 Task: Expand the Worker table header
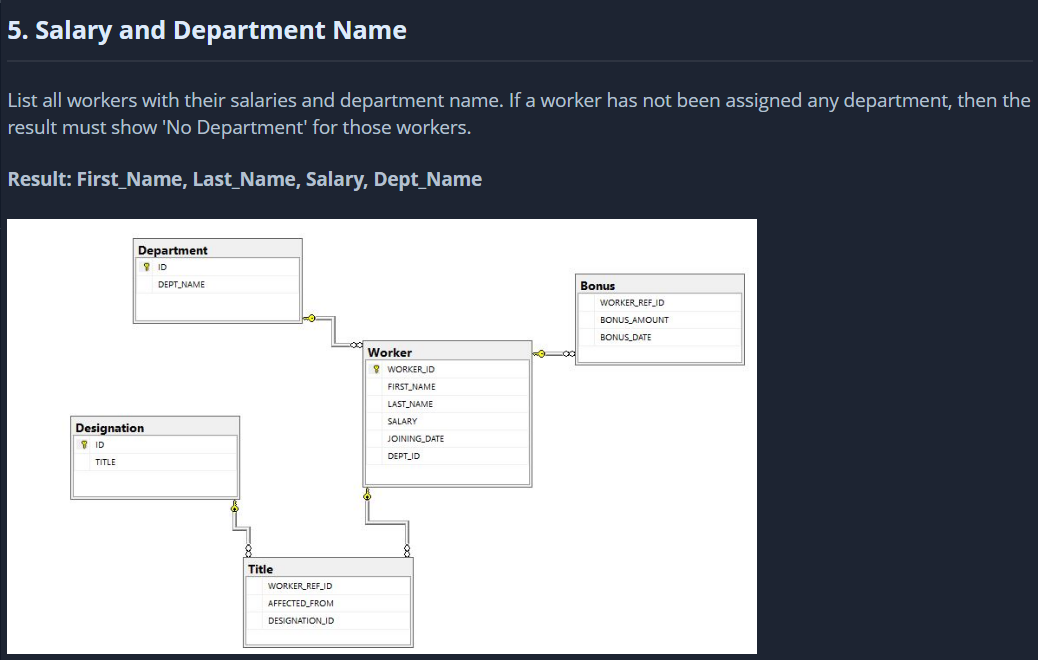coord(390,352)
